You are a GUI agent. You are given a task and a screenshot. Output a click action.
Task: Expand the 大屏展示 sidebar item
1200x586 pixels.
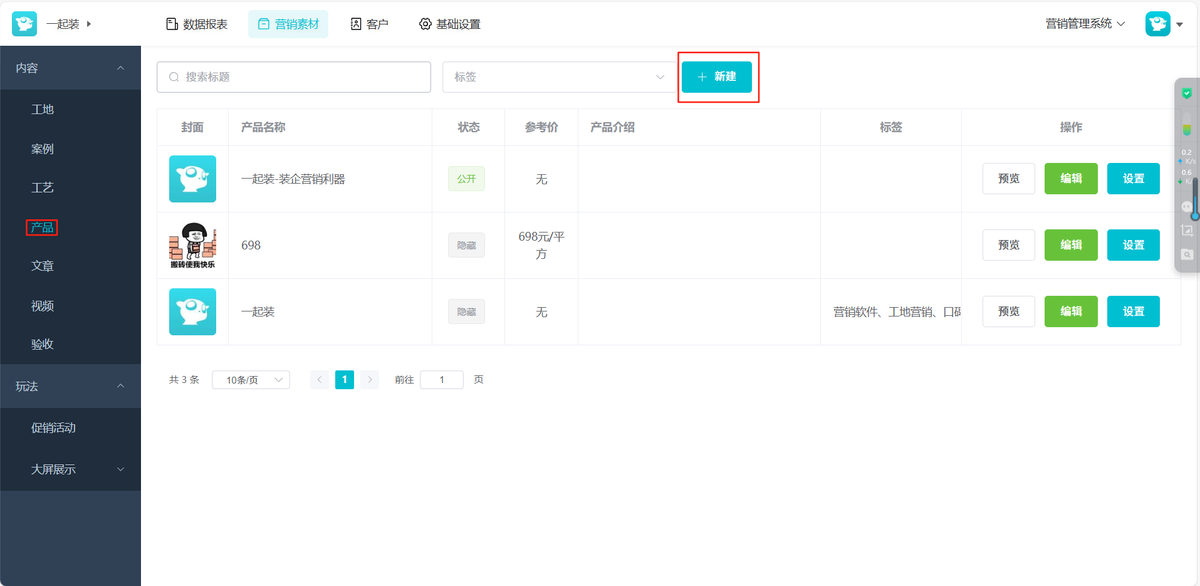tap(70, 469)
